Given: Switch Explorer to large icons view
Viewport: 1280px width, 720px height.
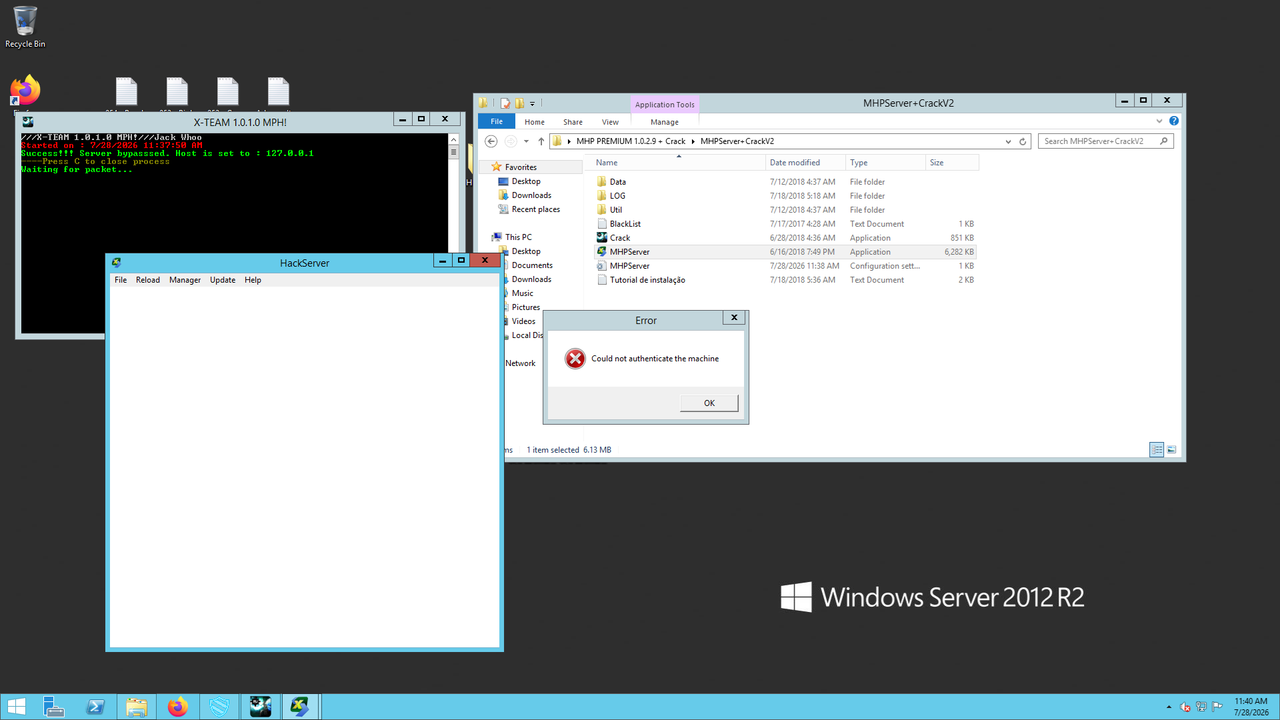Looking at the screenshot, I should (x=1172, y=450).
